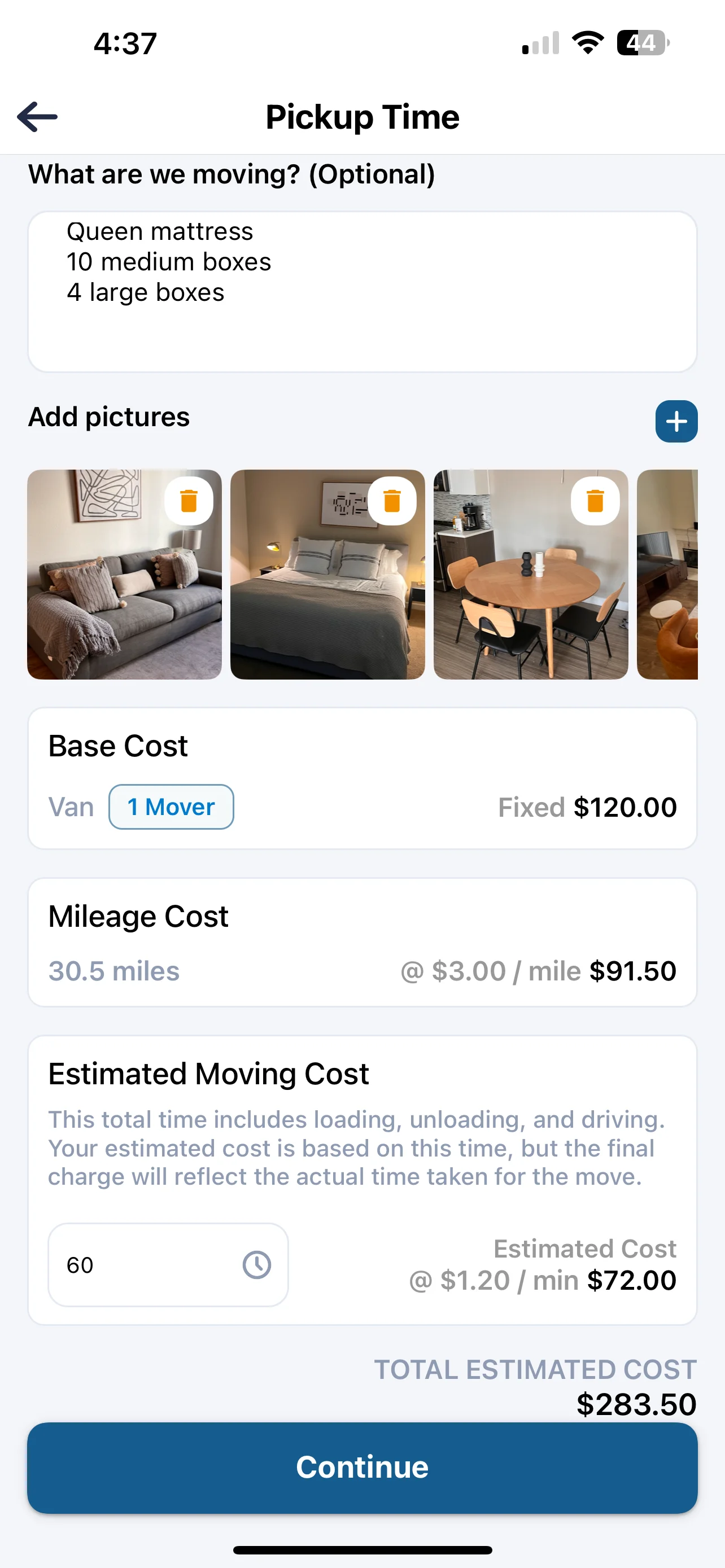Open the clock icon in minutes field
The image size is (725, 1568).
click(257, 1265)
